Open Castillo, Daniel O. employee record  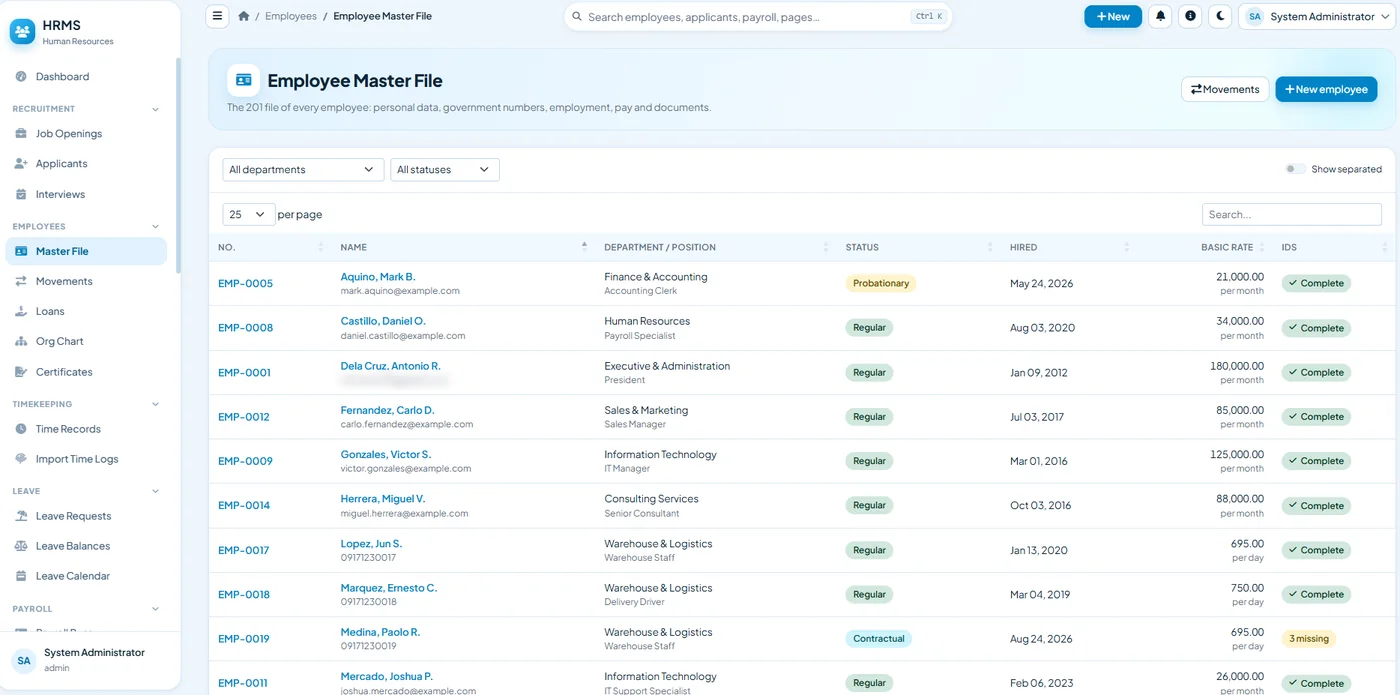[383, 321]
